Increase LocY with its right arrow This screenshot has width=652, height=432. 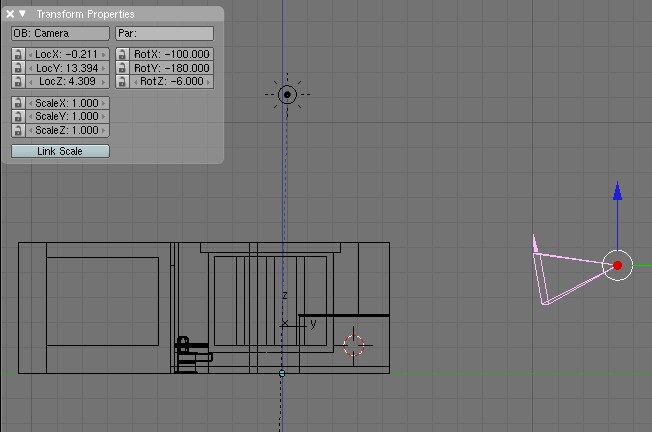click(x=104, y=68)
